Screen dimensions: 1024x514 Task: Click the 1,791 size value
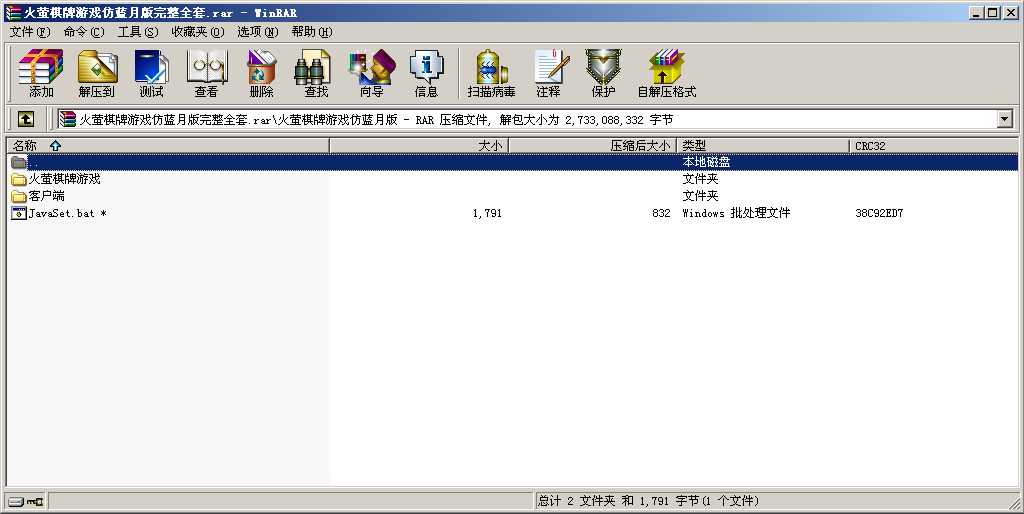(487, 213)
